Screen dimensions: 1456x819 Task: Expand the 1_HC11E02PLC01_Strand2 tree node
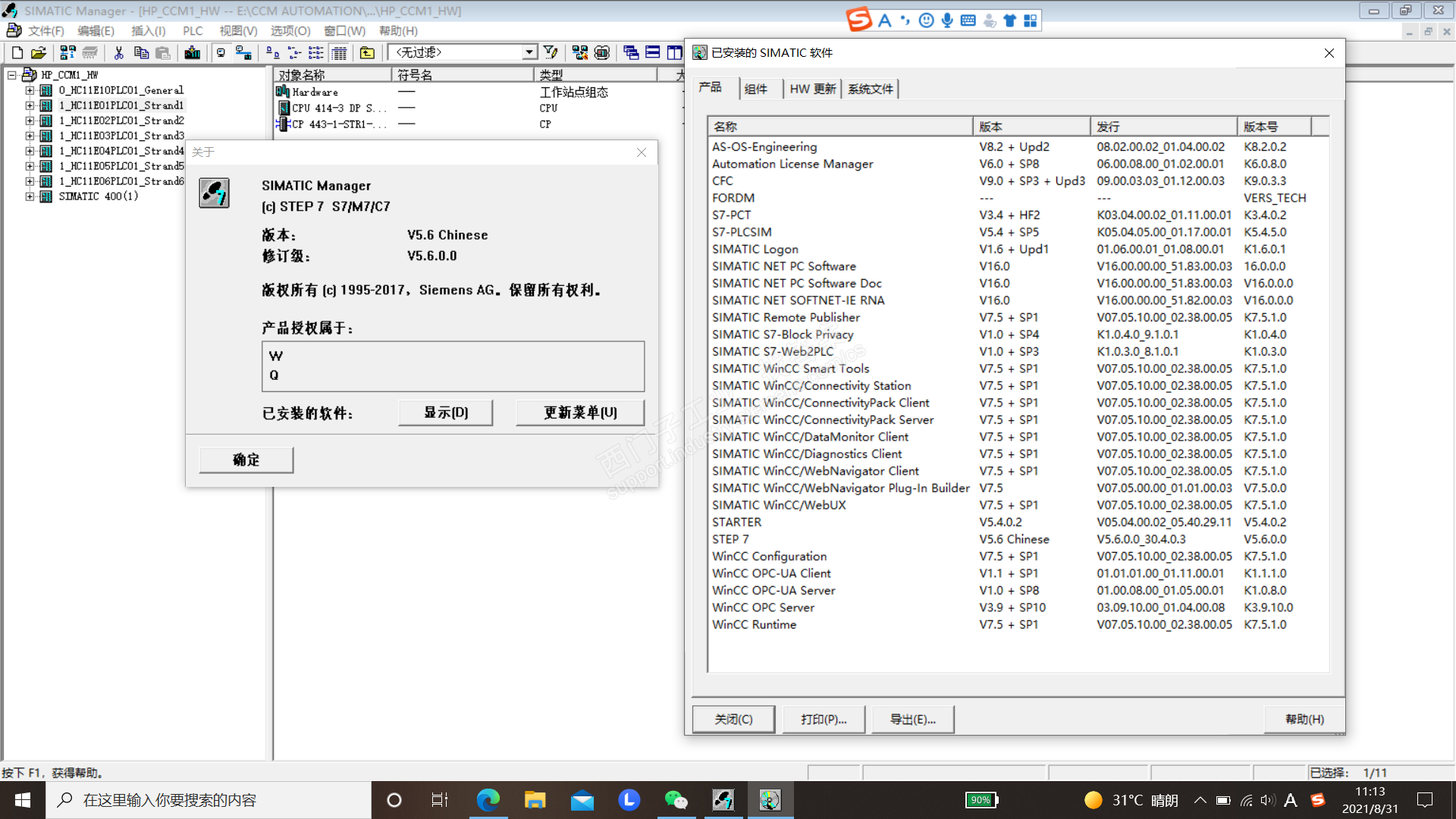(x=30, y=121)
